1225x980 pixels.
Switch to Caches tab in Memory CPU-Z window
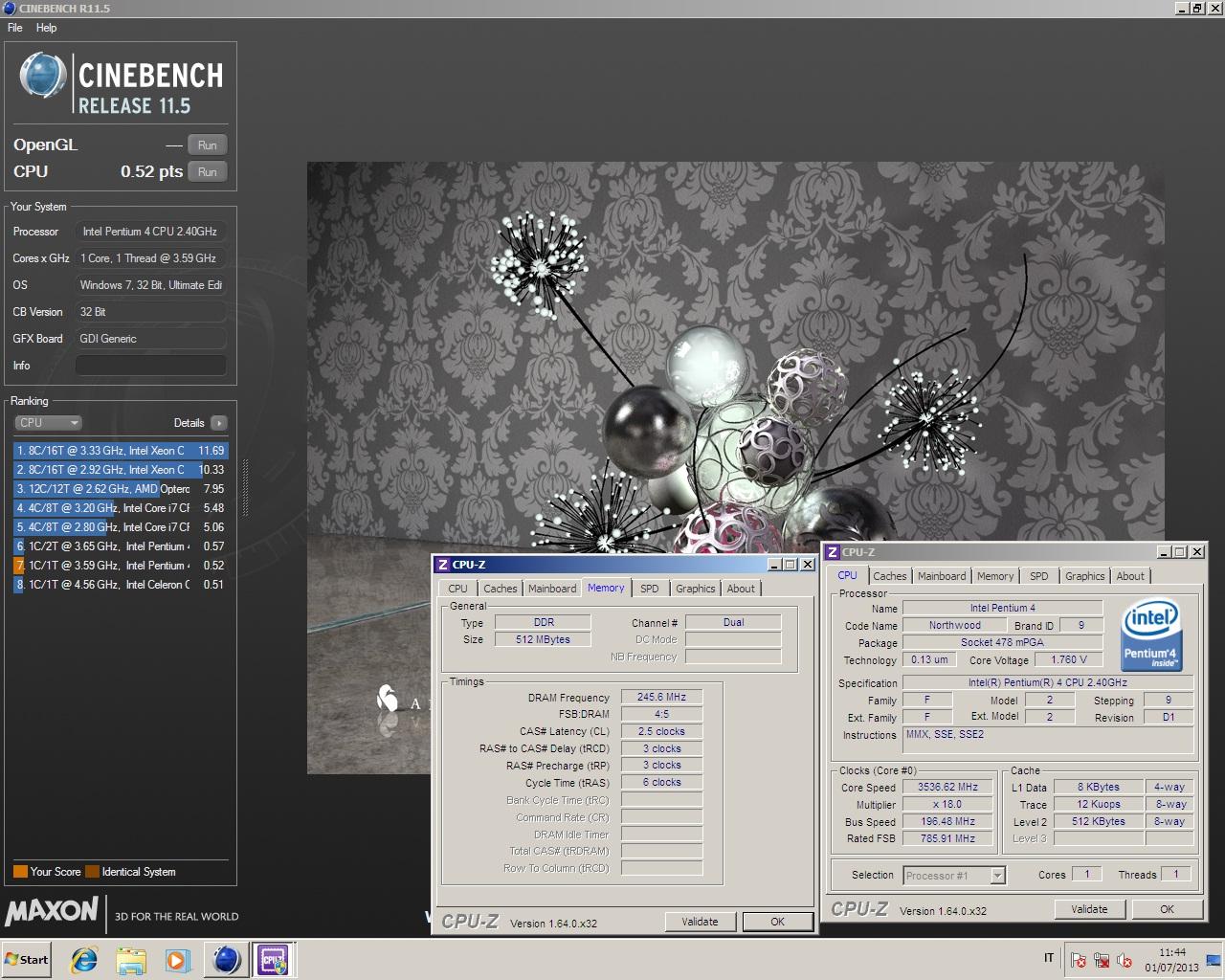tap(500, 589)
